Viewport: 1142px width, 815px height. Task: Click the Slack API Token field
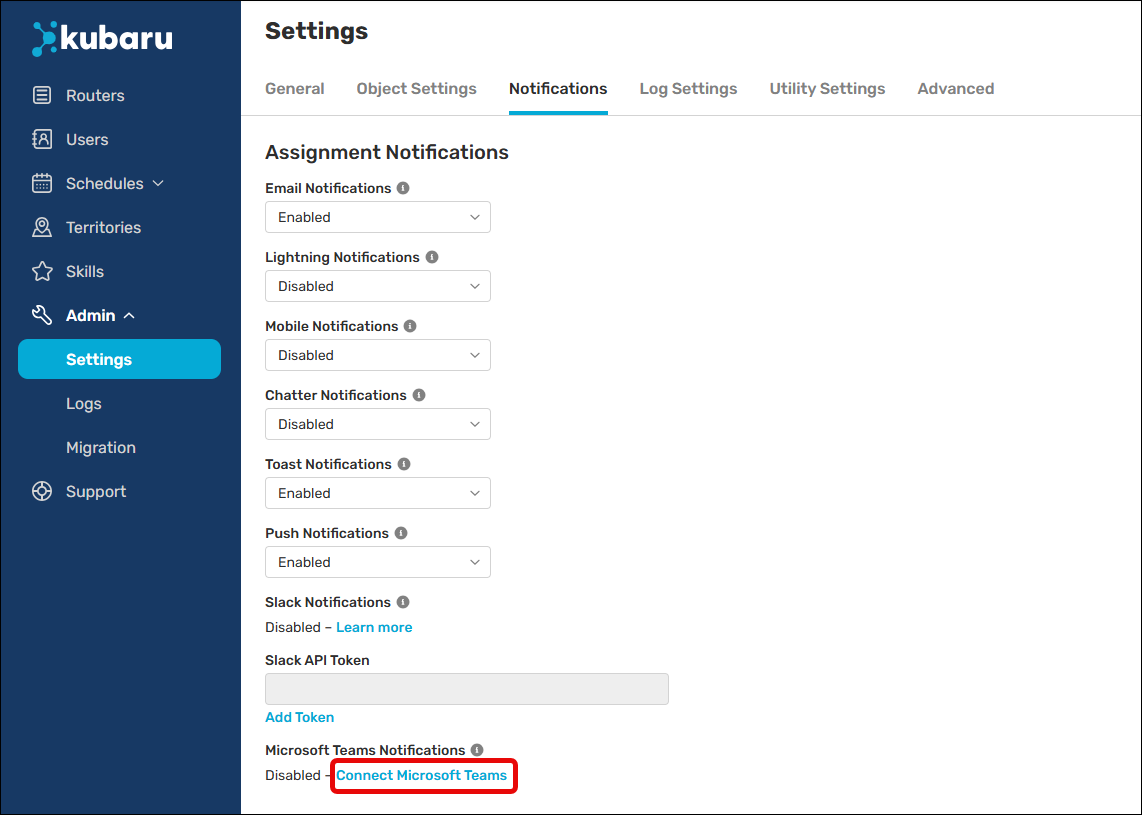click(466, 689)
